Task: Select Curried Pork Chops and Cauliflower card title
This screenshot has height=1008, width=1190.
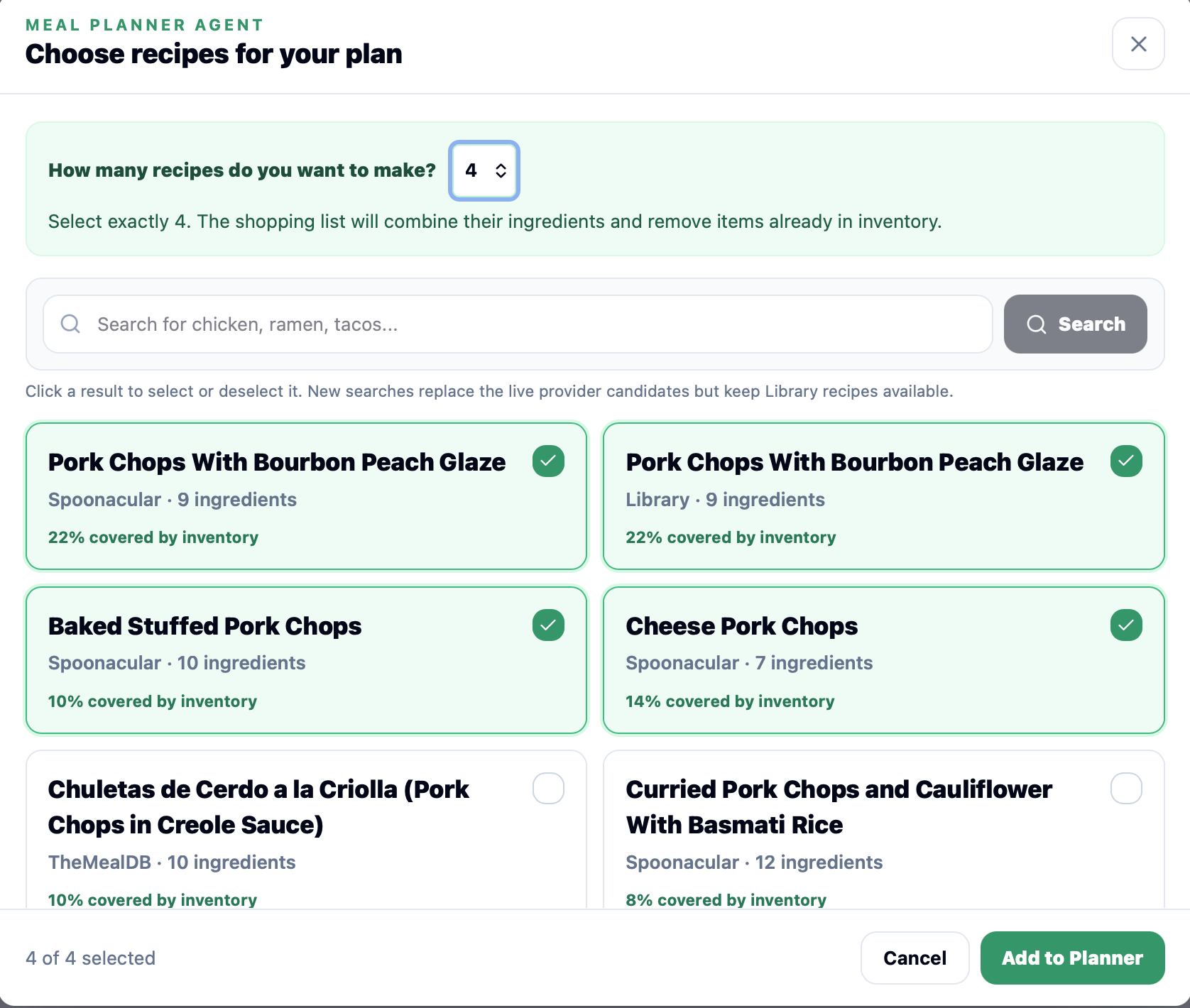Action: tap(839, 807)
